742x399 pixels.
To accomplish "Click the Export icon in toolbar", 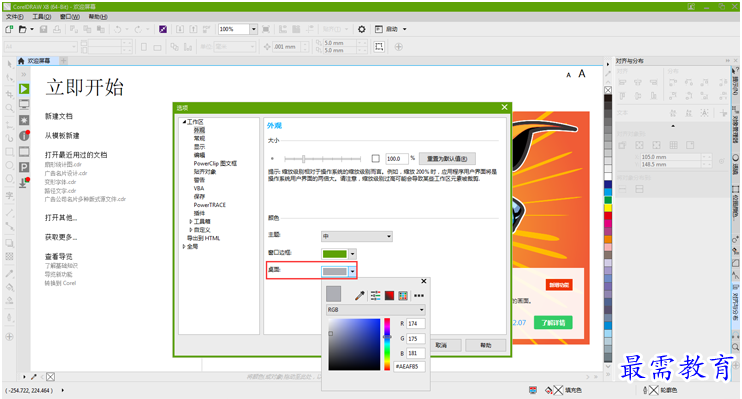I will click(x=193, y=29).
